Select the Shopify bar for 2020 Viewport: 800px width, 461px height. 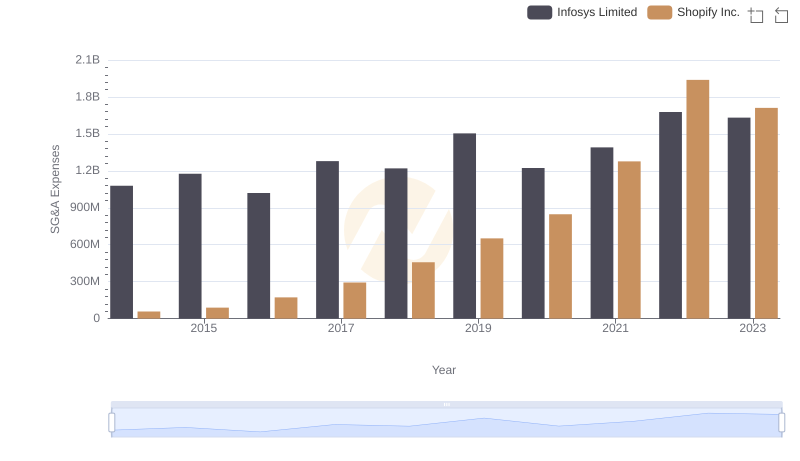(x=560, y=266)
